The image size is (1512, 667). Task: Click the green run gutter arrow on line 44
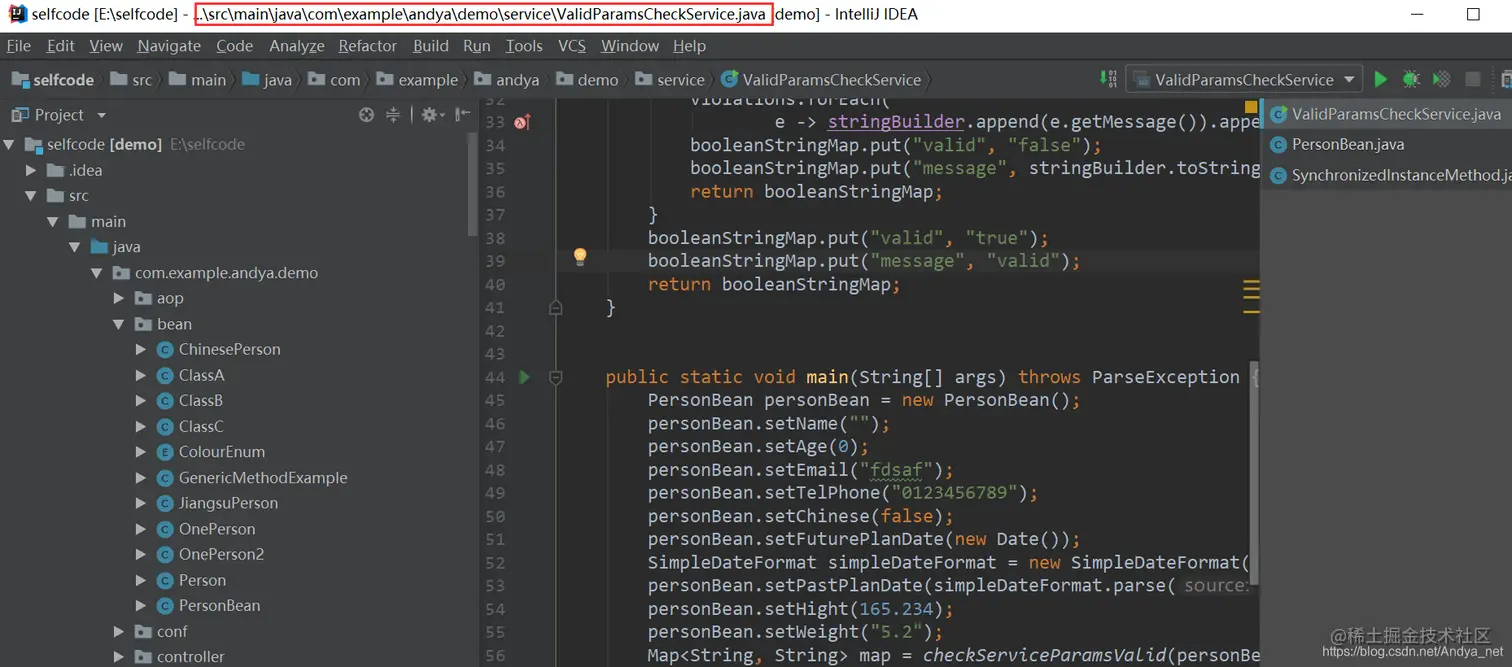point(524,377)
